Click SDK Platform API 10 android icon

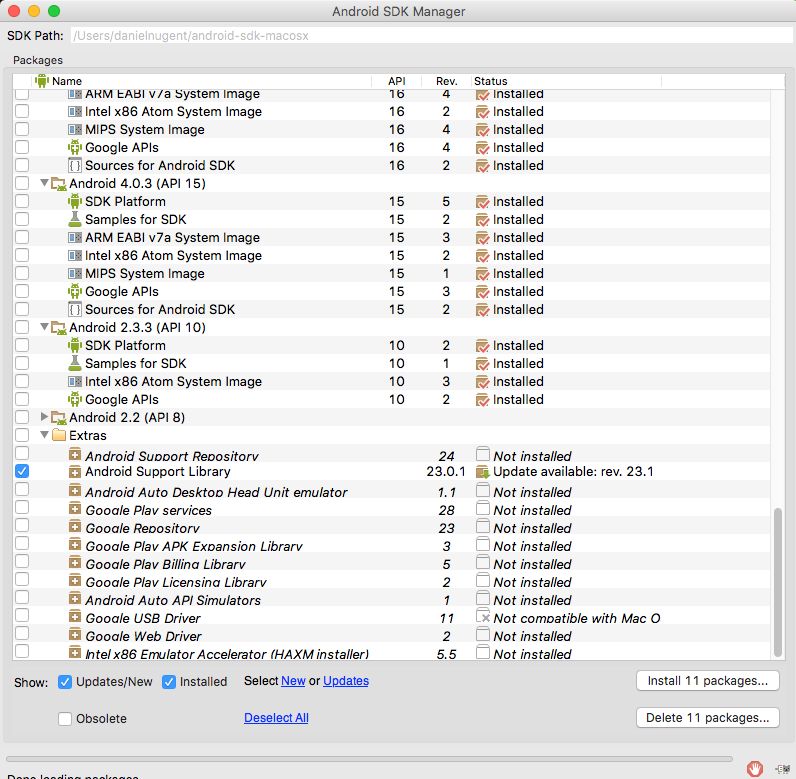pos(75,346)
